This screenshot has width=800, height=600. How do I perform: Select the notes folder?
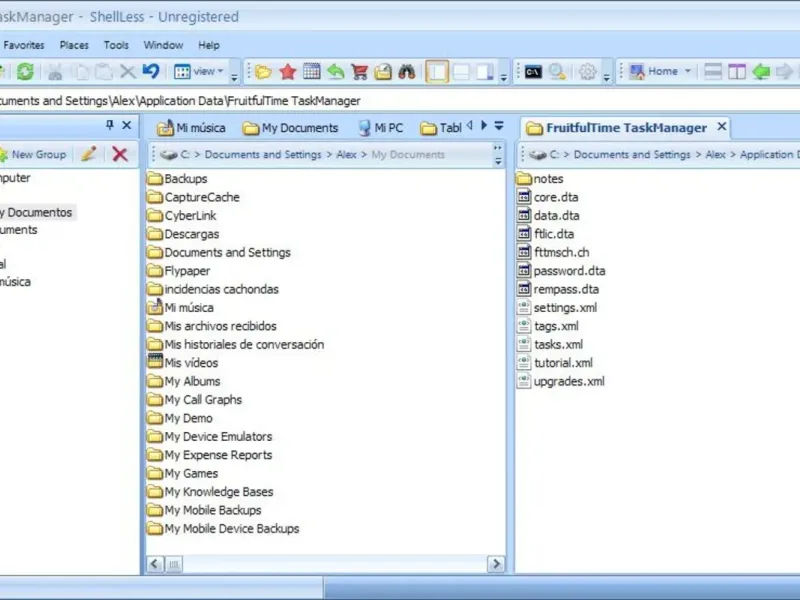pos(540,179)
